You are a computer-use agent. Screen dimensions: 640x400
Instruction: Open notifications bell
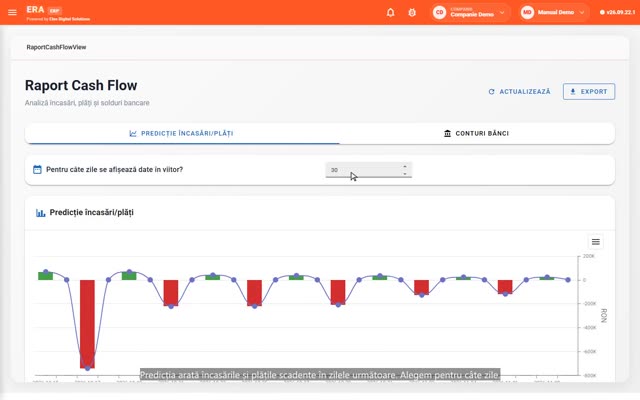point(391,12)
